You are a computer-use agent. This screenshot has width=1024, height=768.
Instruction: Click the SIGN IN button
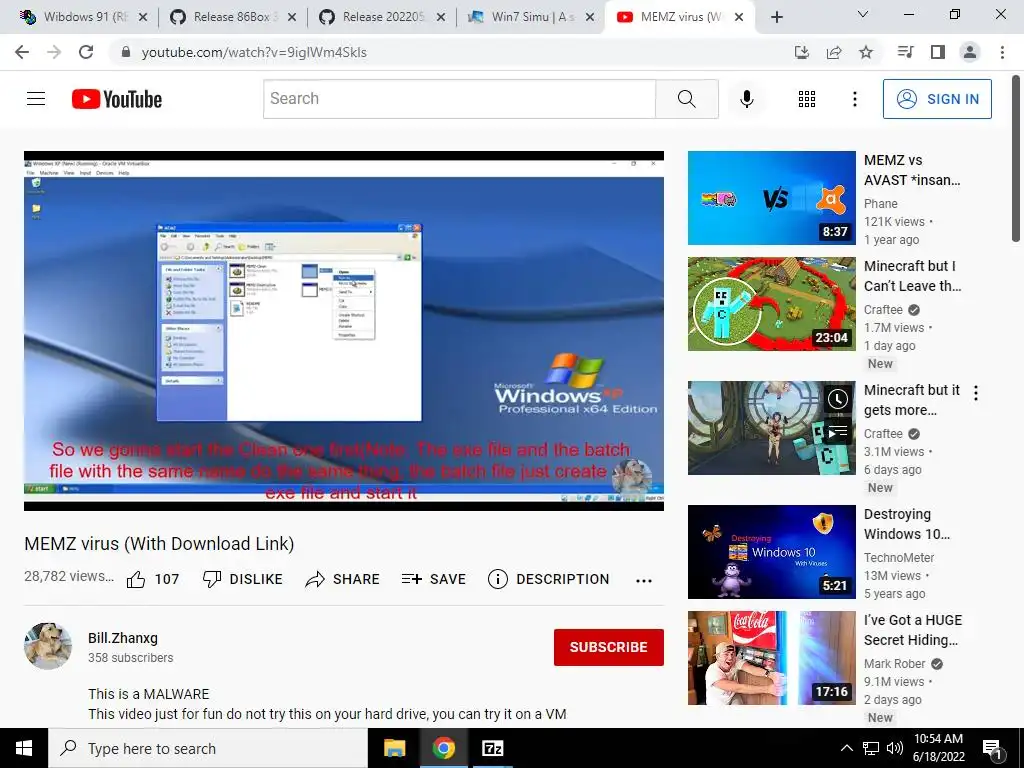point(937,99)
